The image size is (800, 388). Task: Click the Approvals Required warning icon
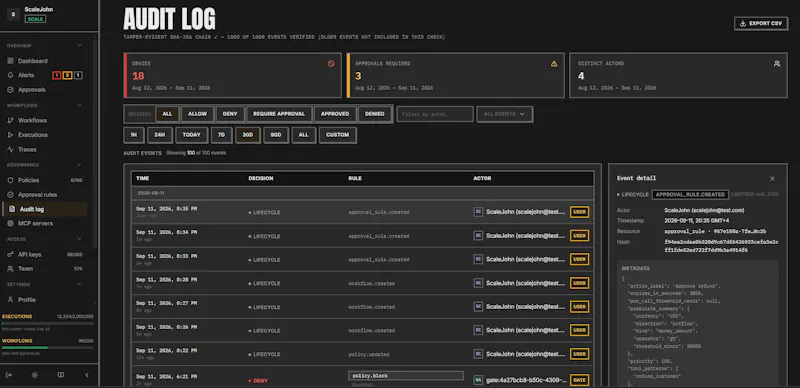point(554,64)
